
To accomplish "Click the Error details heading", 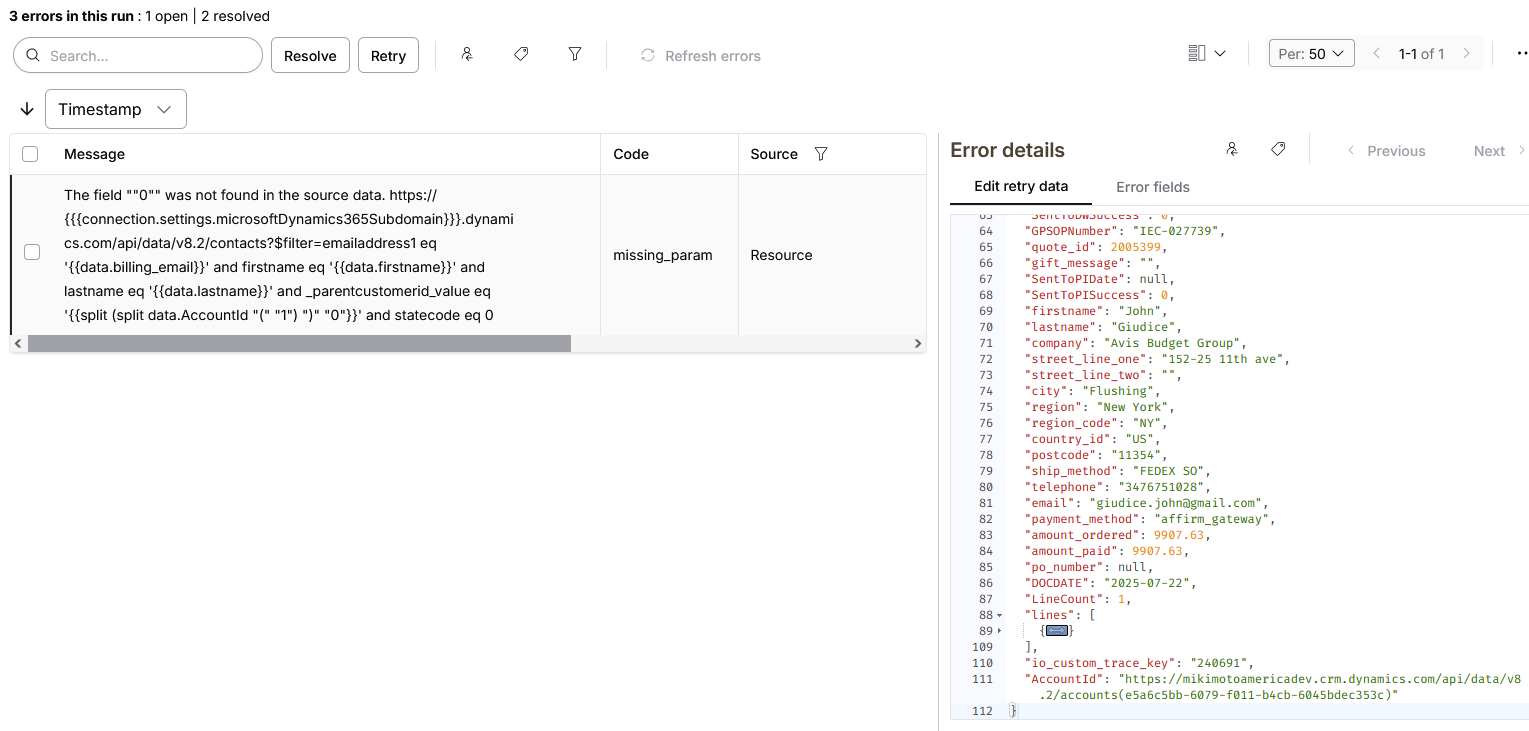I will pos(1007,150).
